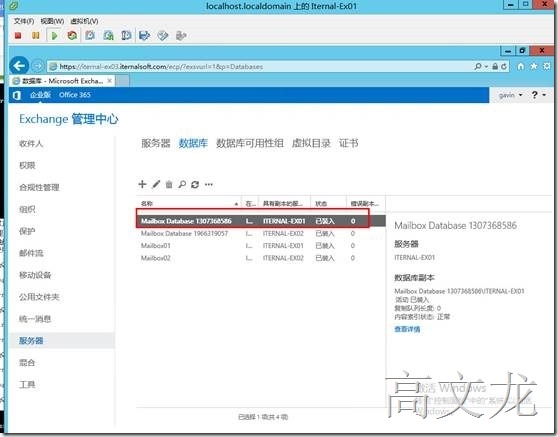The height and width of the screenshot is (437, 558).
Task: Switch to the 证书 tab
Action: [348, 143]
